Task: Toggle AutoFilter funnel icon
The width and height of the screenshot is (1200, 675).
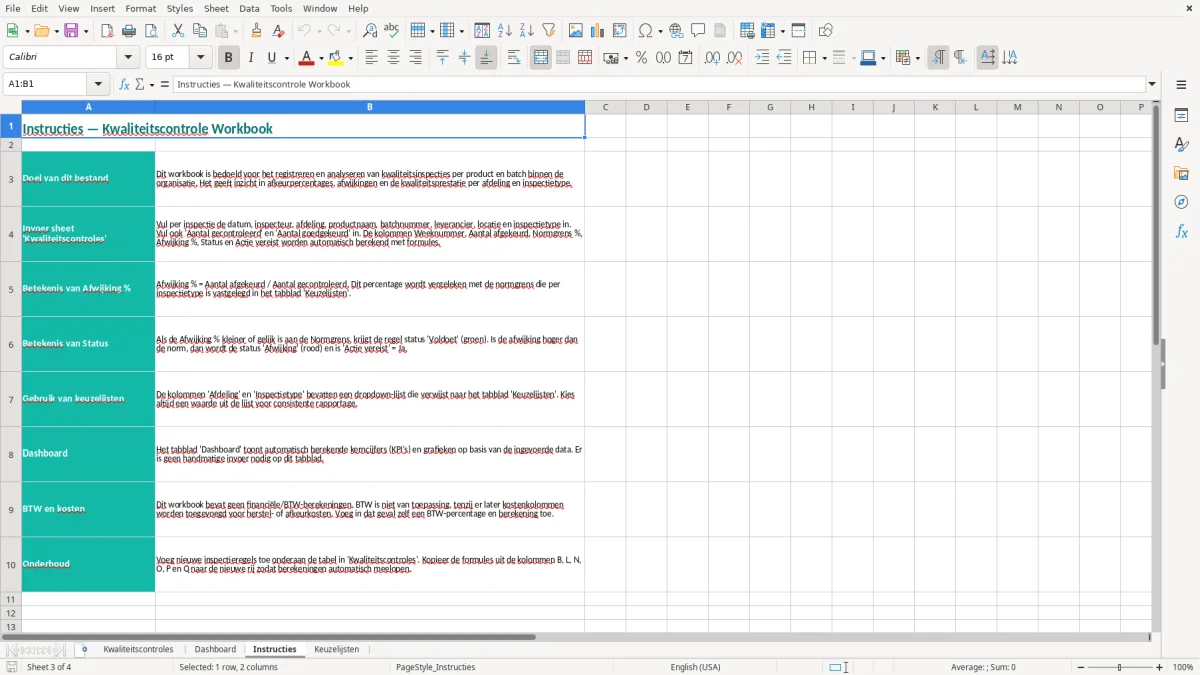Action: pyautogui.click(x=549, y=31)
